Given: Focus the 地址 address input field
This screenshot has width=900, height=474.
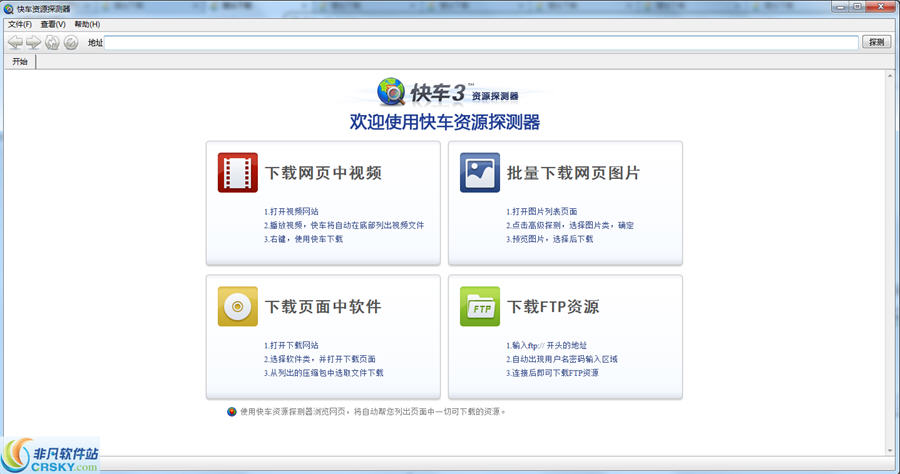Looking at the screenshot, I should click(481, 42).
